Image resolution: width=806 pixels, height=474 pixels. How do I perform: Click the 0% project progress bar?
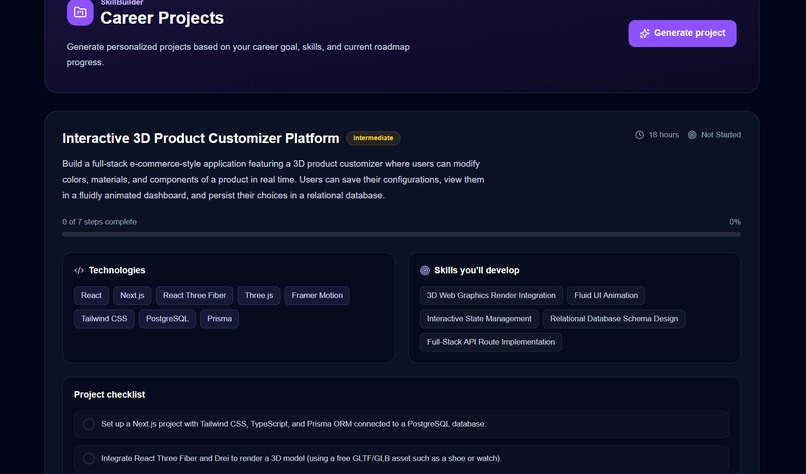pyautogui.click(x=401, y=234)
